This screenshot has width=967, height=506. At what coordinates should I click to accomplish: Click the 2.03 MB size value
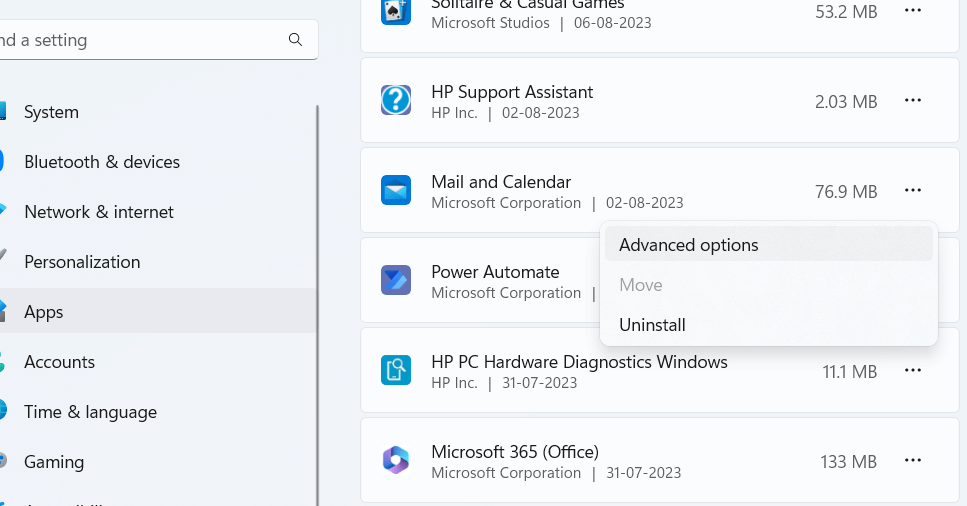(846, 102)
